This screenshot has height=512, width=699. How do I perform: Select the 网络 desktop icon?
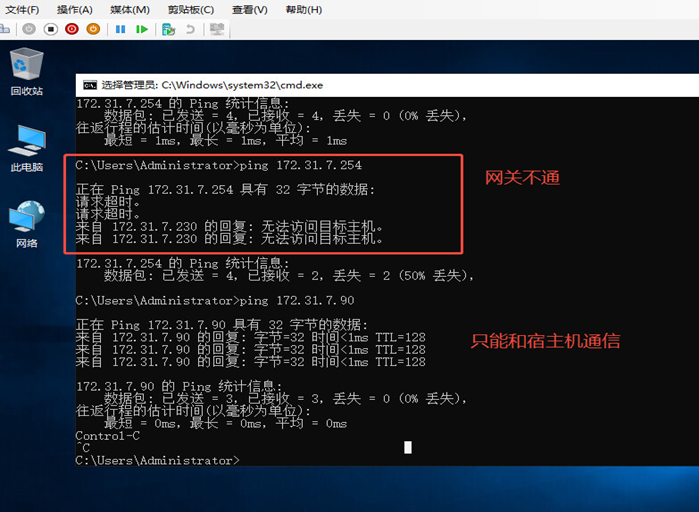point(26,224)
